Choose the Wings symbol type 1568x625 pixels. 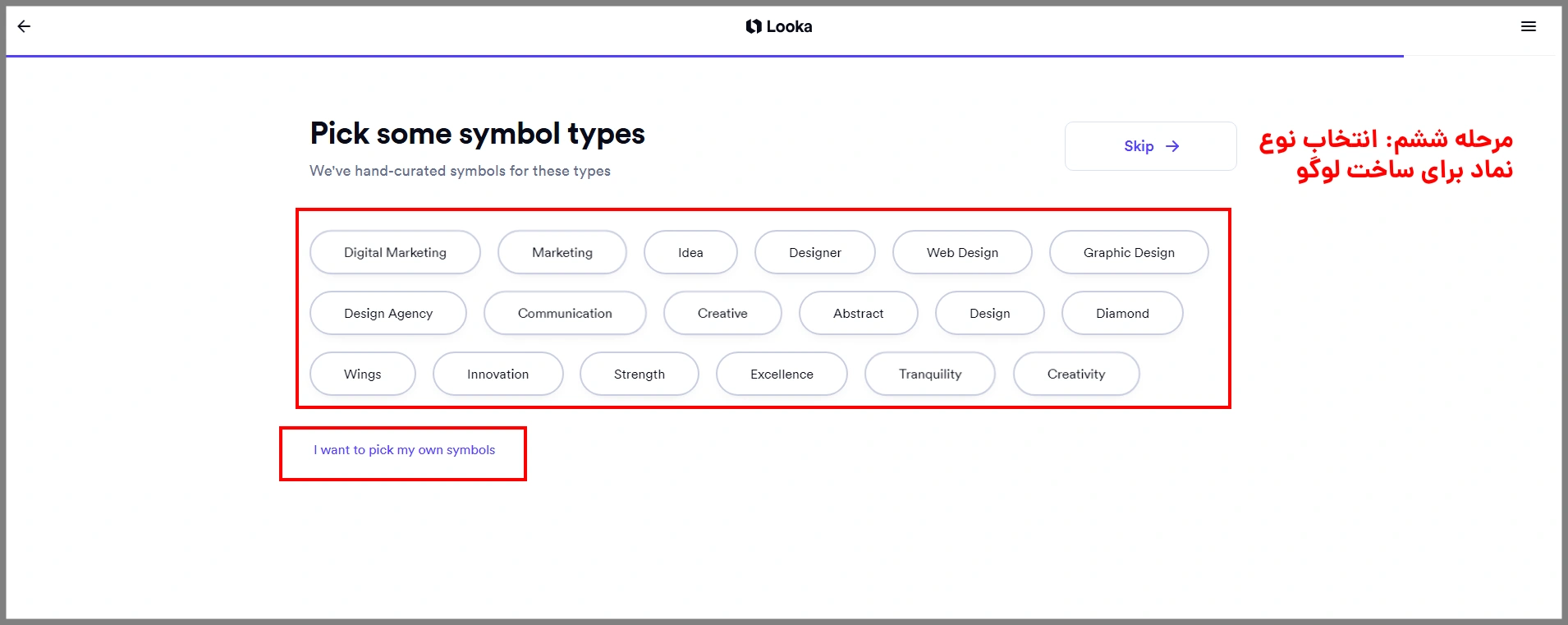point(362,374)
